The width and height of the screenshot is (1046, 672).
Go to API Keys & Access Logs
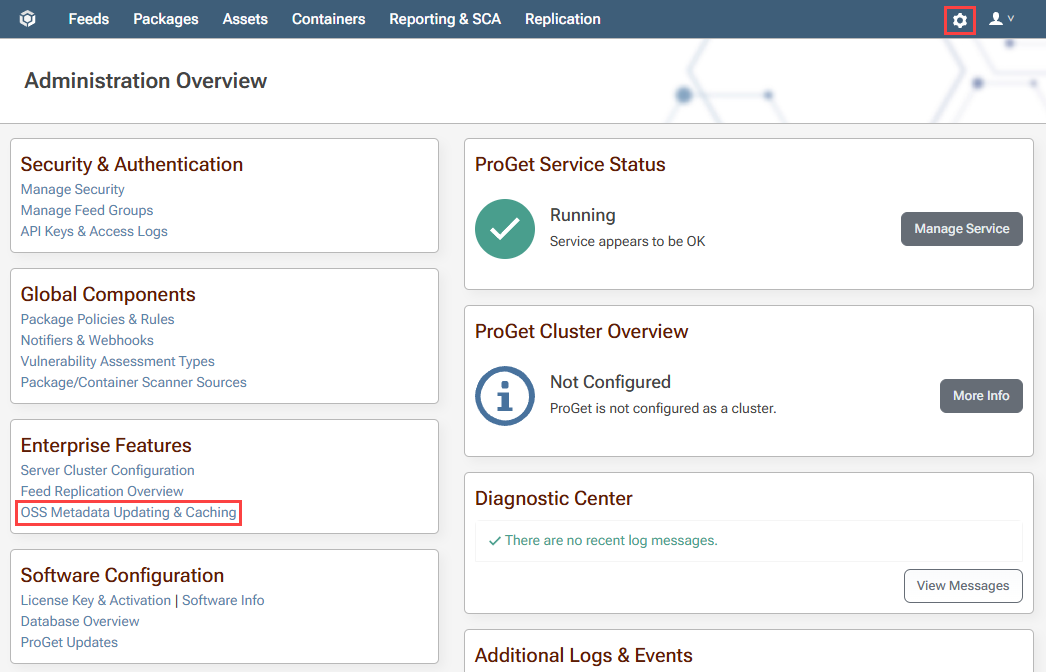pyautogui.click(x=94, y=232)
